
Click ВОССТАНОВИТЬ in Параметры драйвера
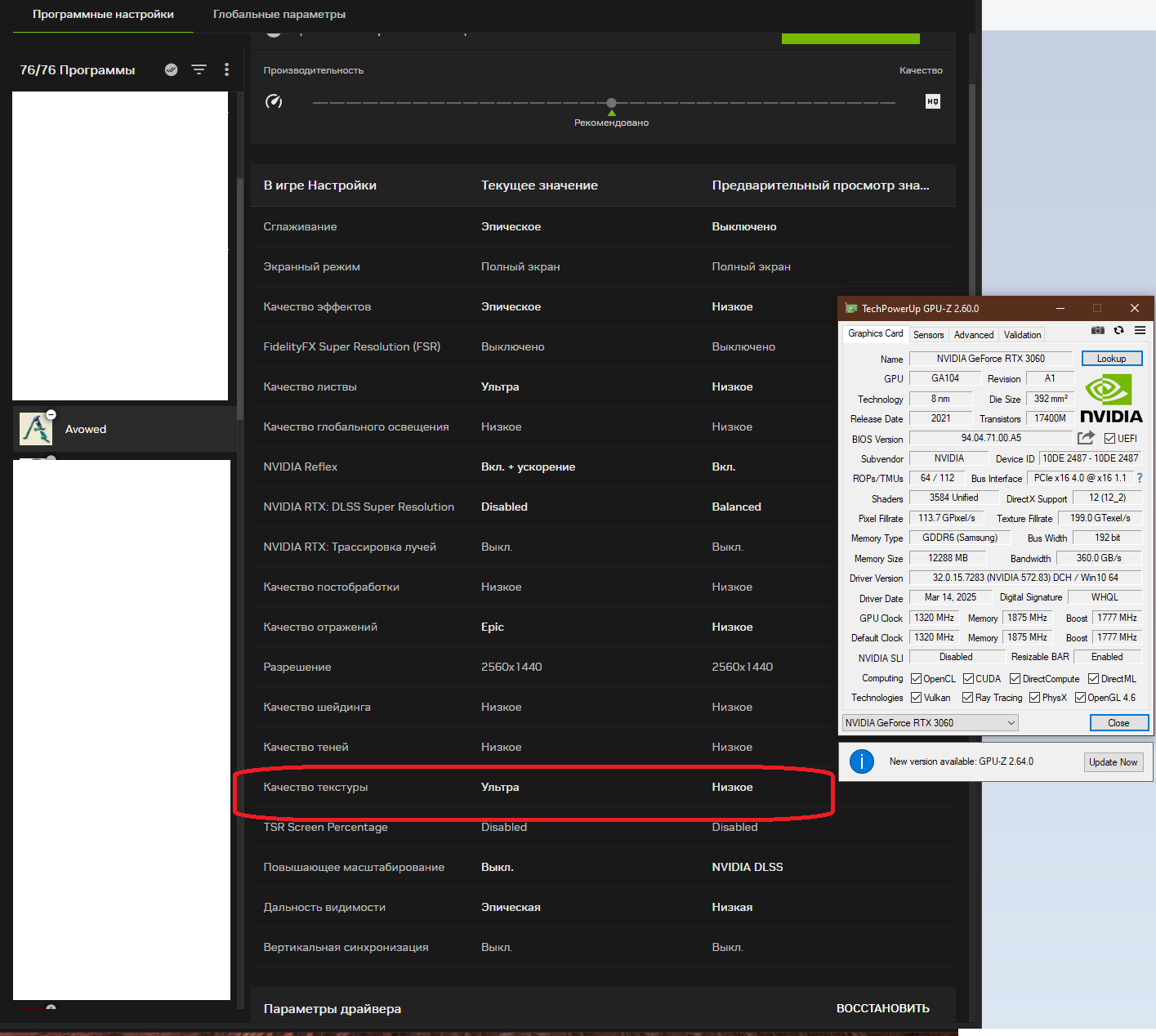point(883,1008)
